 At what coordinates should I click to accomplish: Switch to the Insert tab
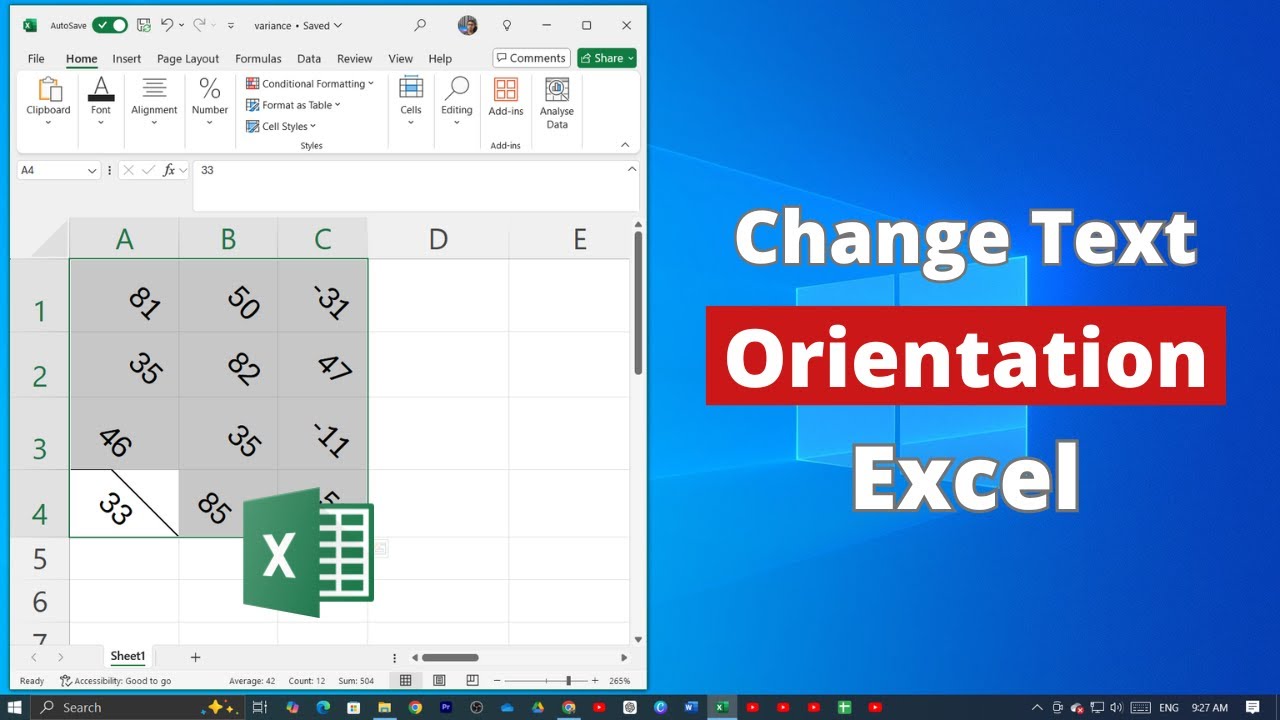pos(127,59)
